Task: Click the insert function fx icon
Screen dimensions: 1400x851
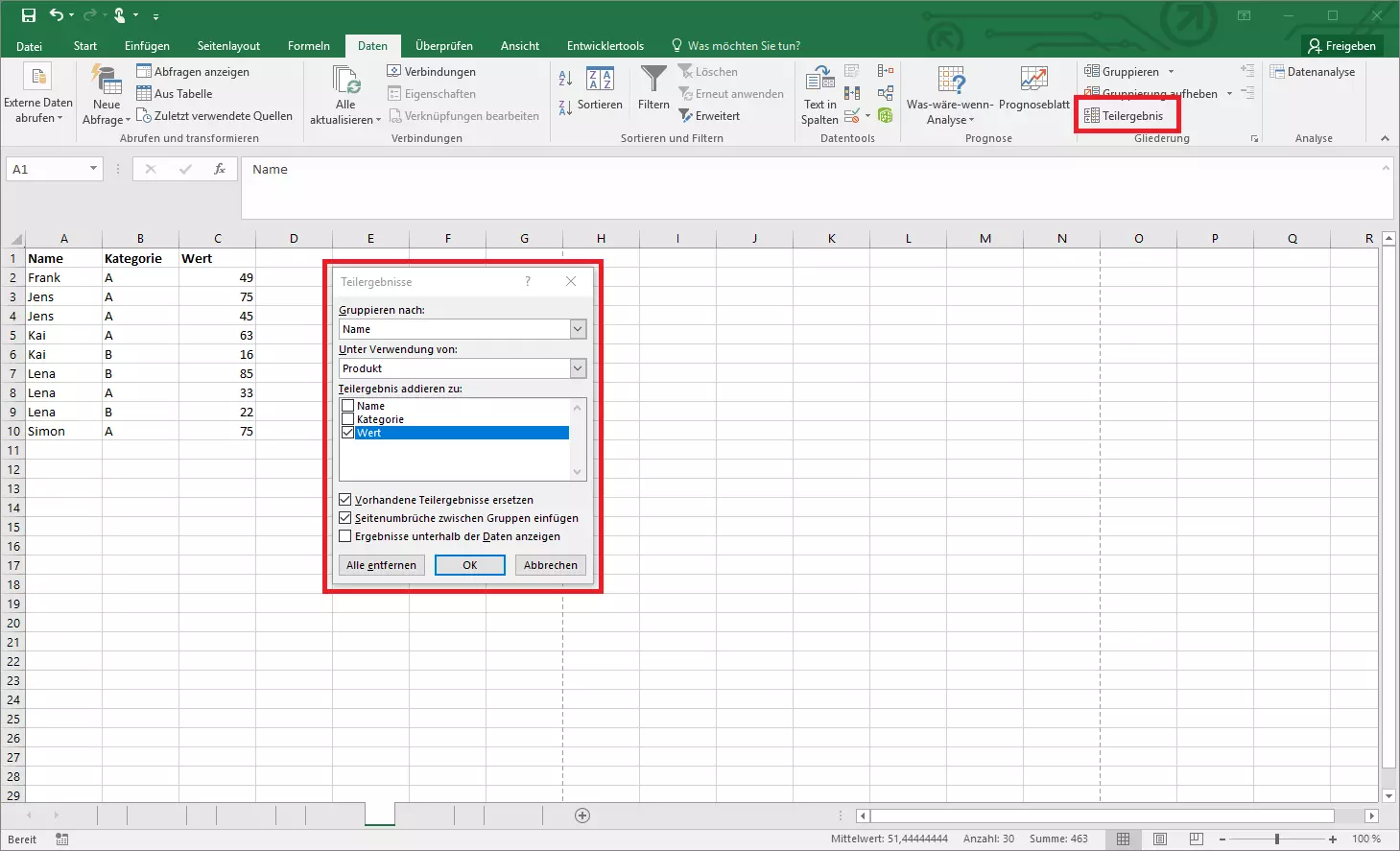Action: pos(220,169)
